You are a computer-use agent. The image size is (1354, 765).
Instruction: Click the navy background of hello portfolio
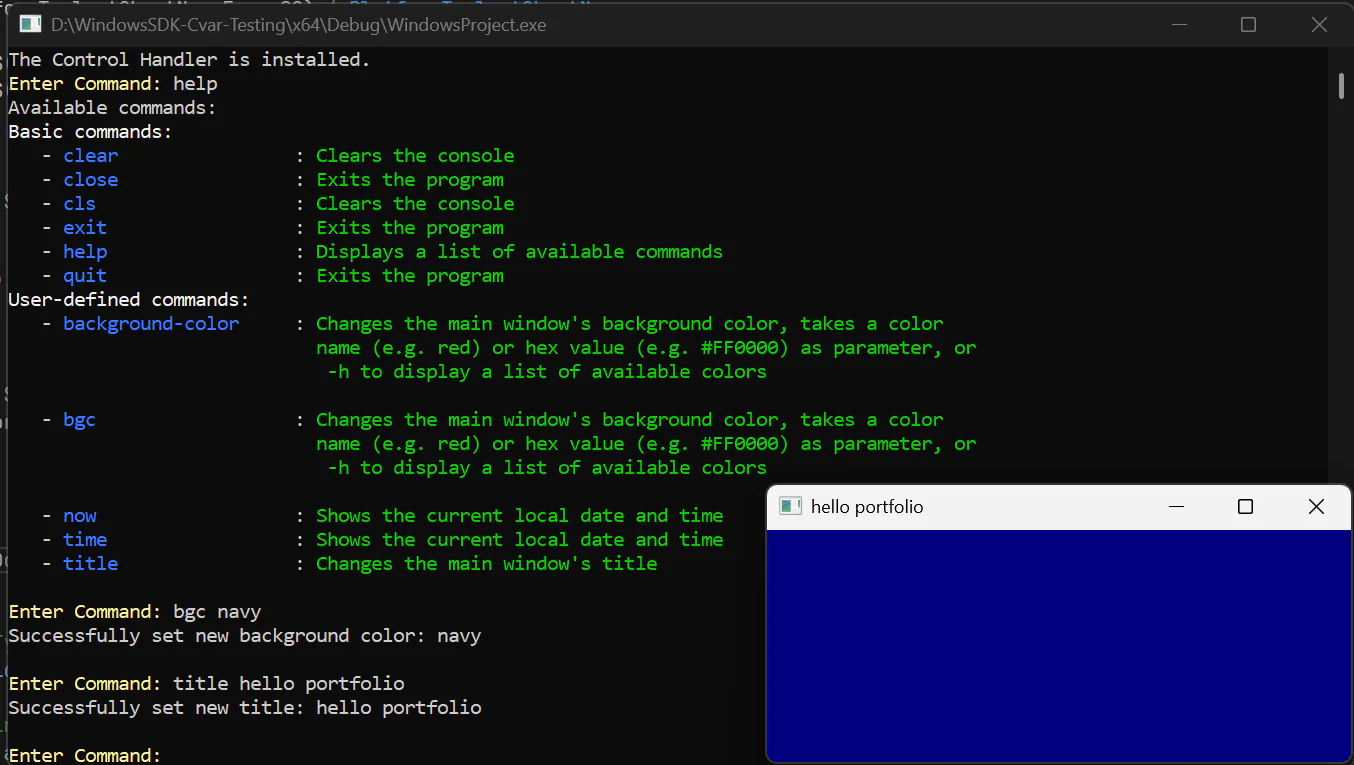coord(1058,645)
